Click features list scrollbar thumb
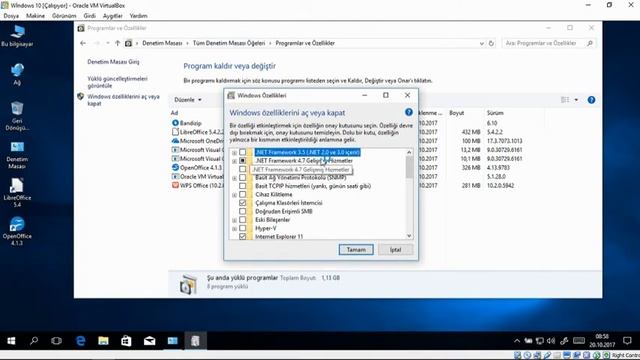This screenshot has height=360, width=640. tap(409, 167)
